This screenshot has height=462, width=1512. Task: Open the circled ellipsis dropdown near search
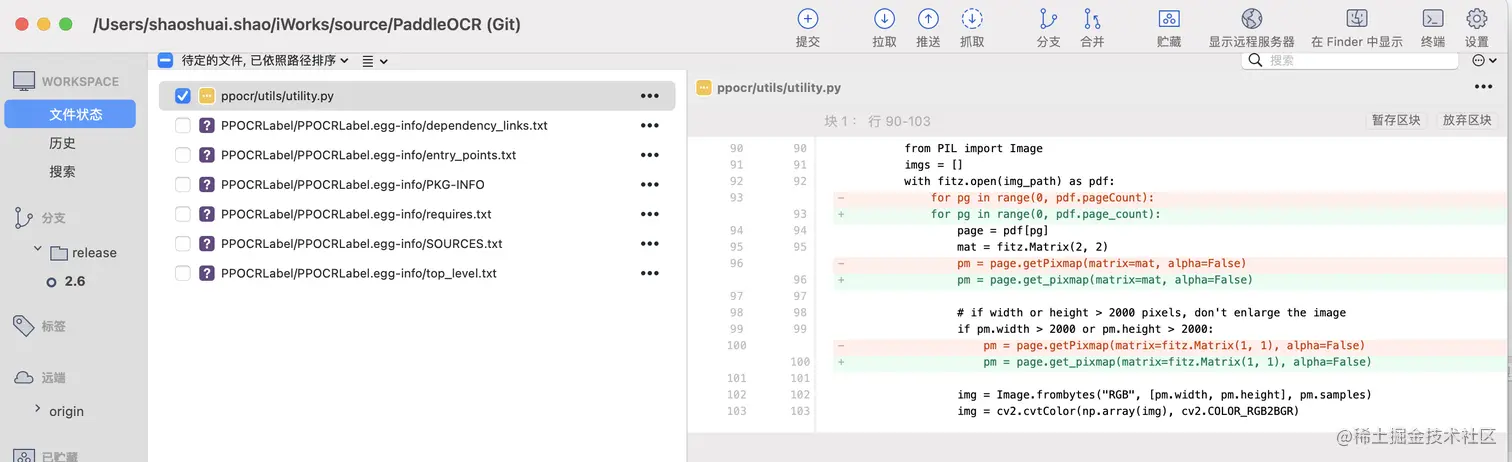coord(1485,61)
